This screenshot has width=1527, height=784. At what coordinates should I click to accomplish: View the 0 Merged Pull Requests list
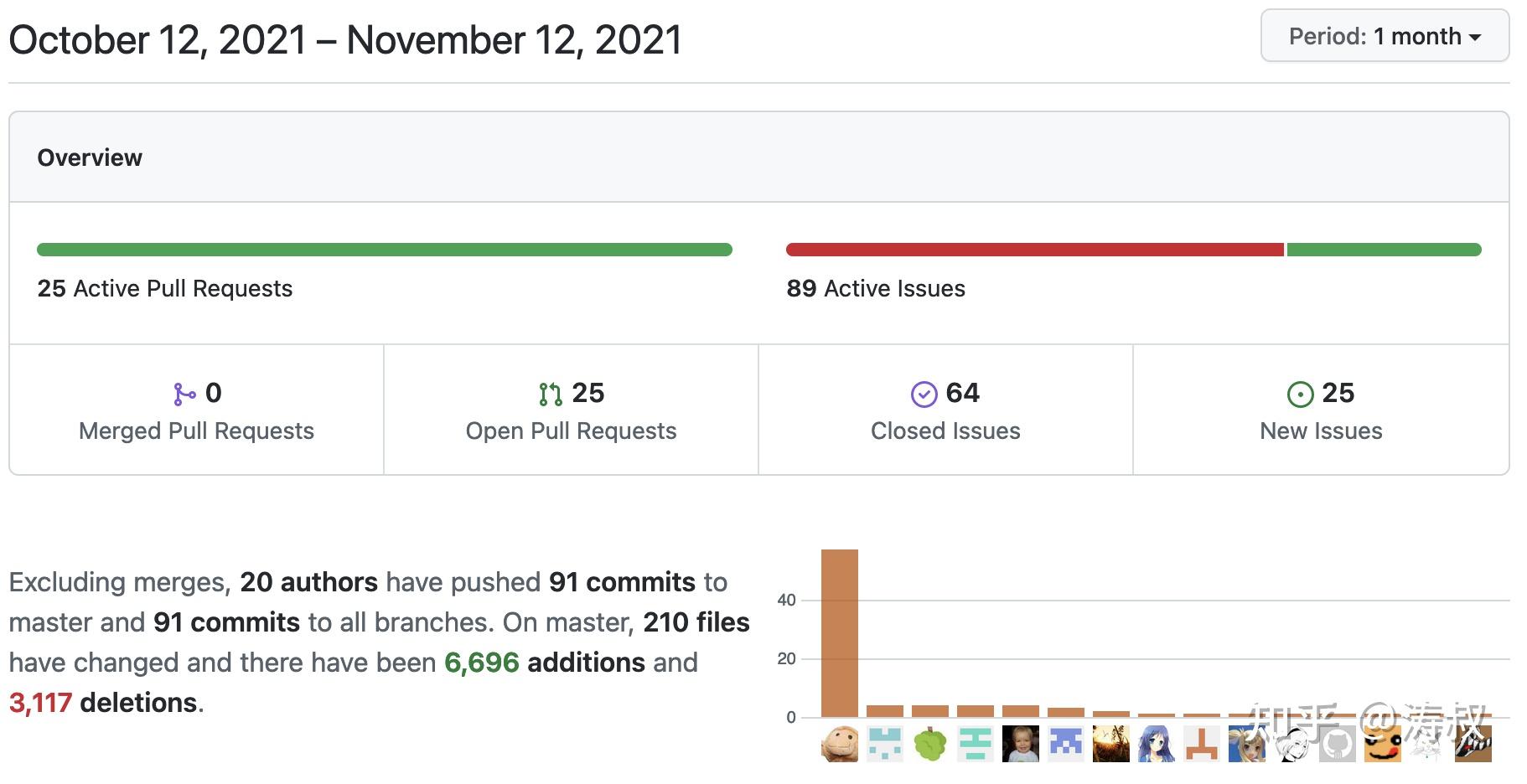(196, 431)
